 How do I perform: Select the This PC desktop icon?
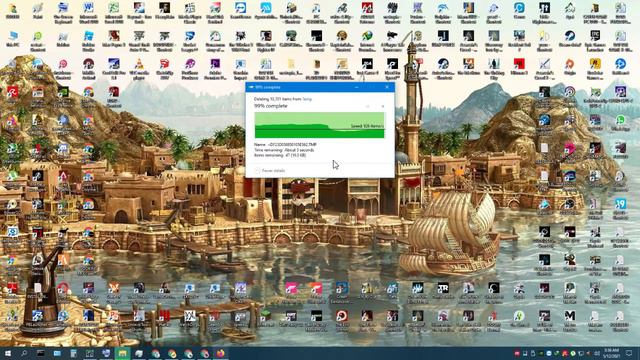[13, 40]
